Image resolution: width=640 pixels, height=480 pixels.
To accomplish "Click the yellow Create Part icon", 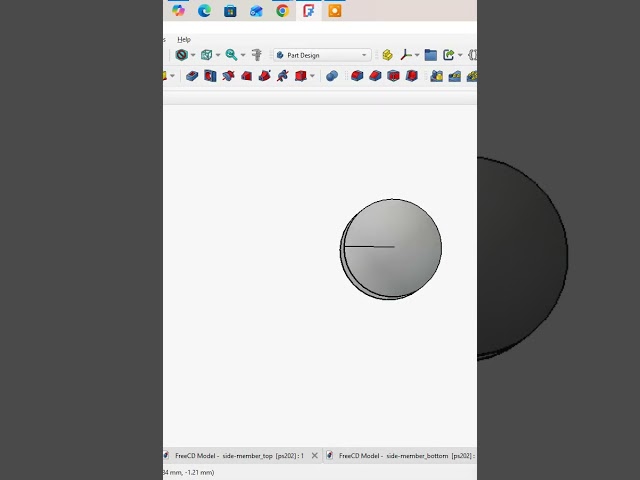I will point(387,55).
